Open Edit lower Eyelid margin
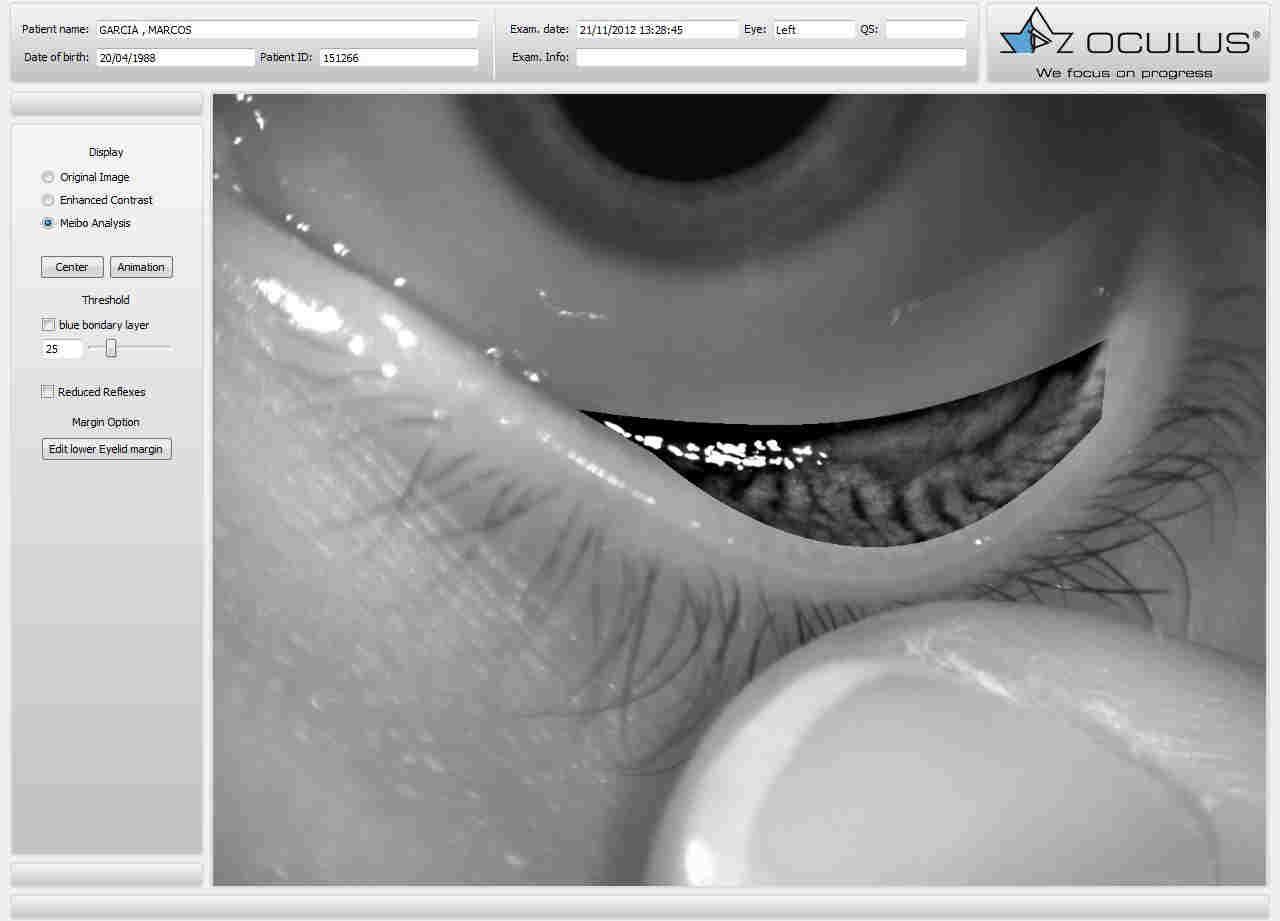 [106, 449]
